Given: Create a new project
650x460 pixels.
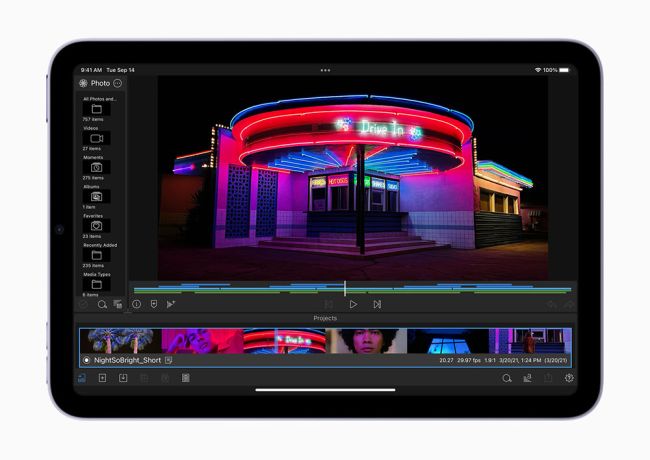Looking at the screenshot, I should pos(102,378).
